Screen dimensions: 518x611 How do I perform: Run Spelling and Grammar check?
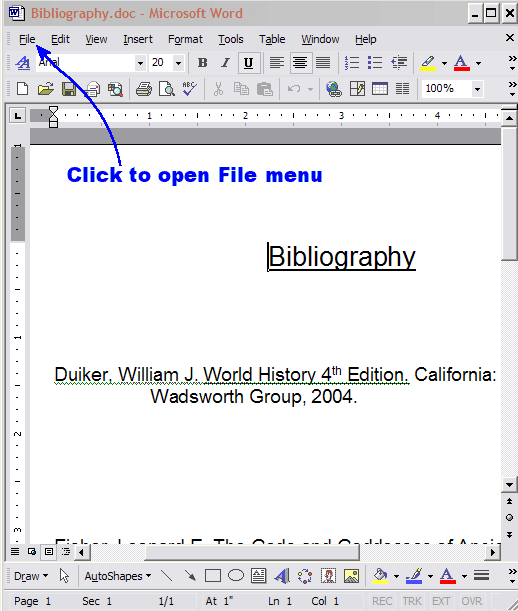[x=190, y=89]
